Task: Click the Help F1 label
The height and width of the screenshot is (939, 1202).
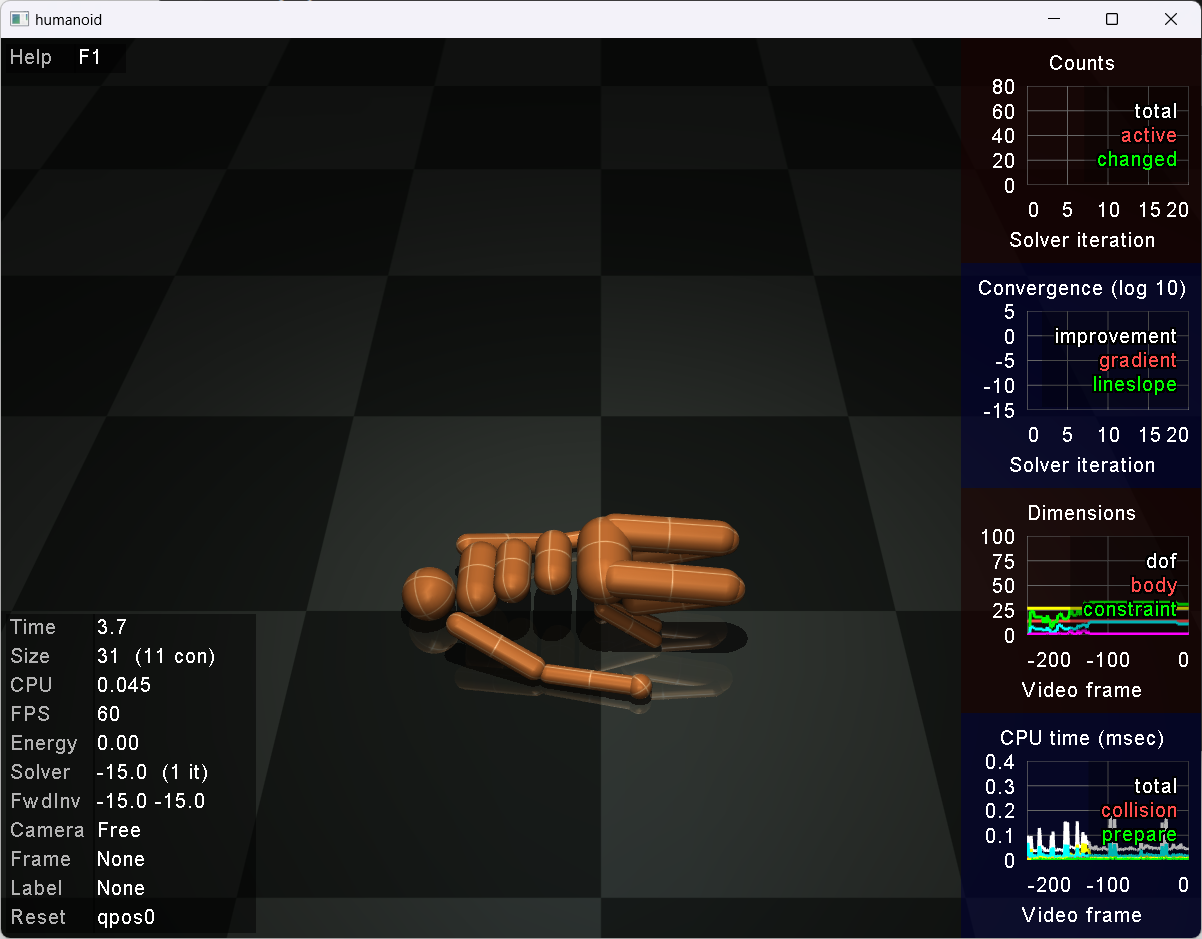Action: point(55,57)
